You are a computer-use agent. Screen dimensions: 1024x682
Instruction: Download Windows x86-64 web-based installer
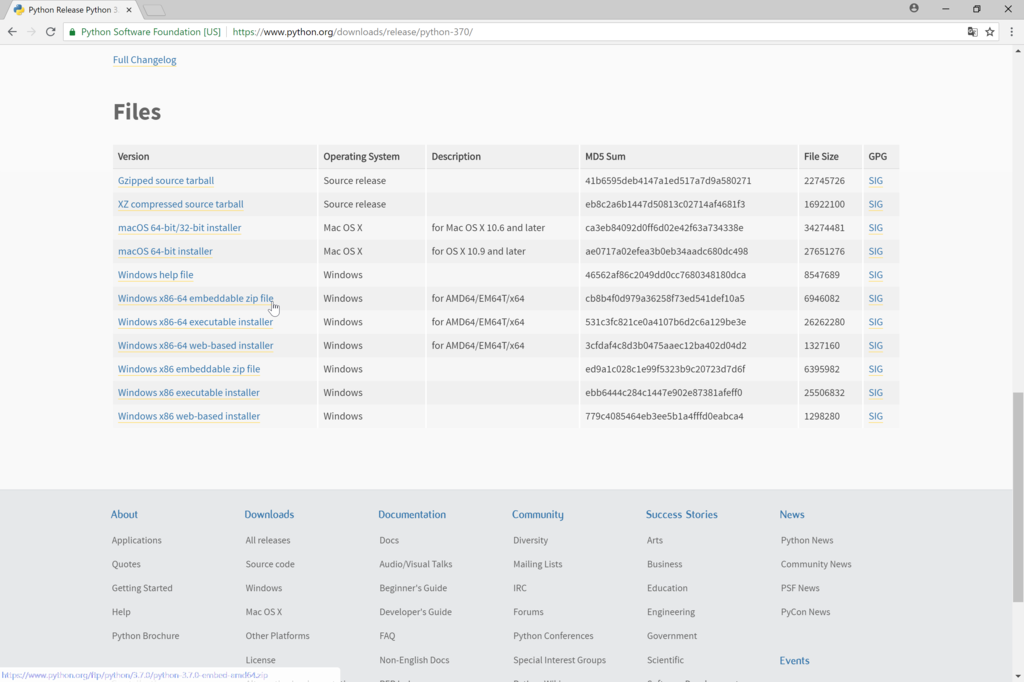click(x=196, y=345)
